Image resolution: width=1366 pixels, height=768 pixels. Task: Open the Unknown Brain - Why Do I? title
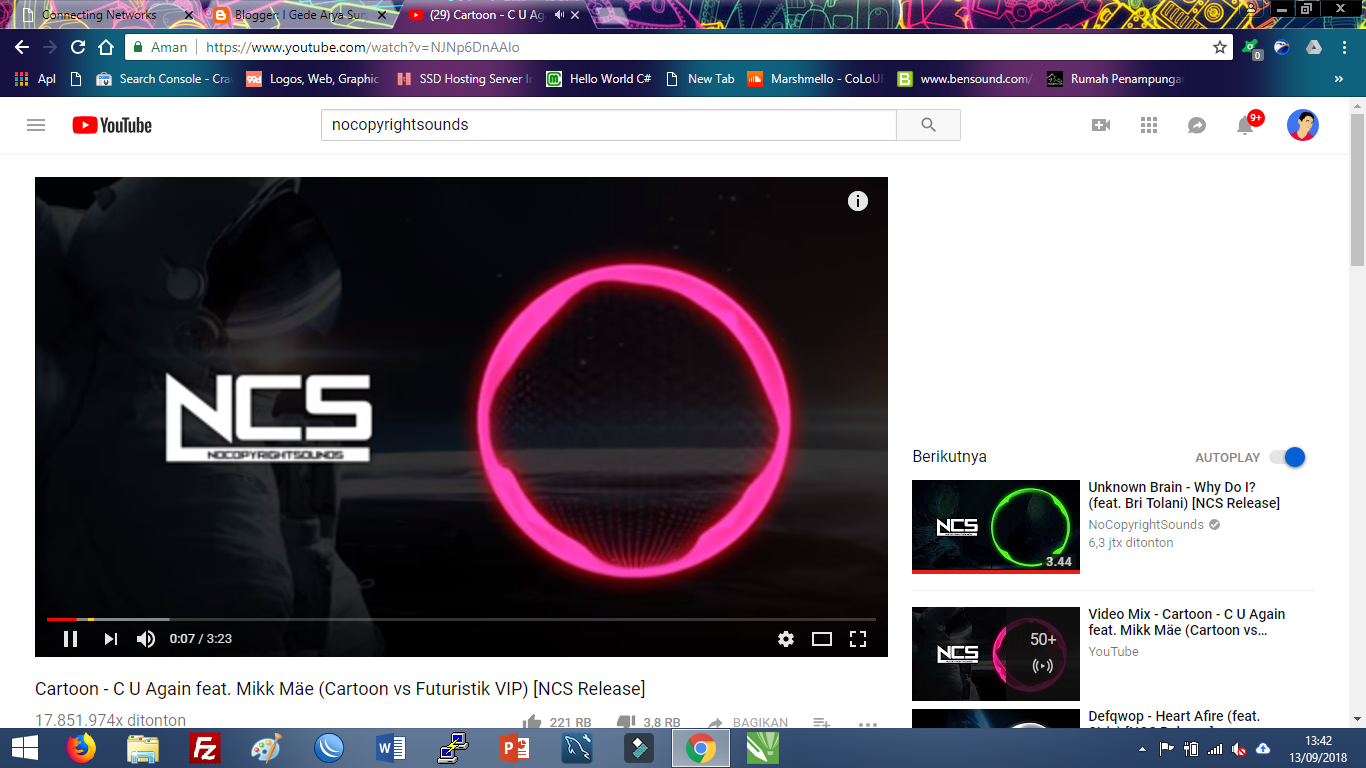point(1184,495)
